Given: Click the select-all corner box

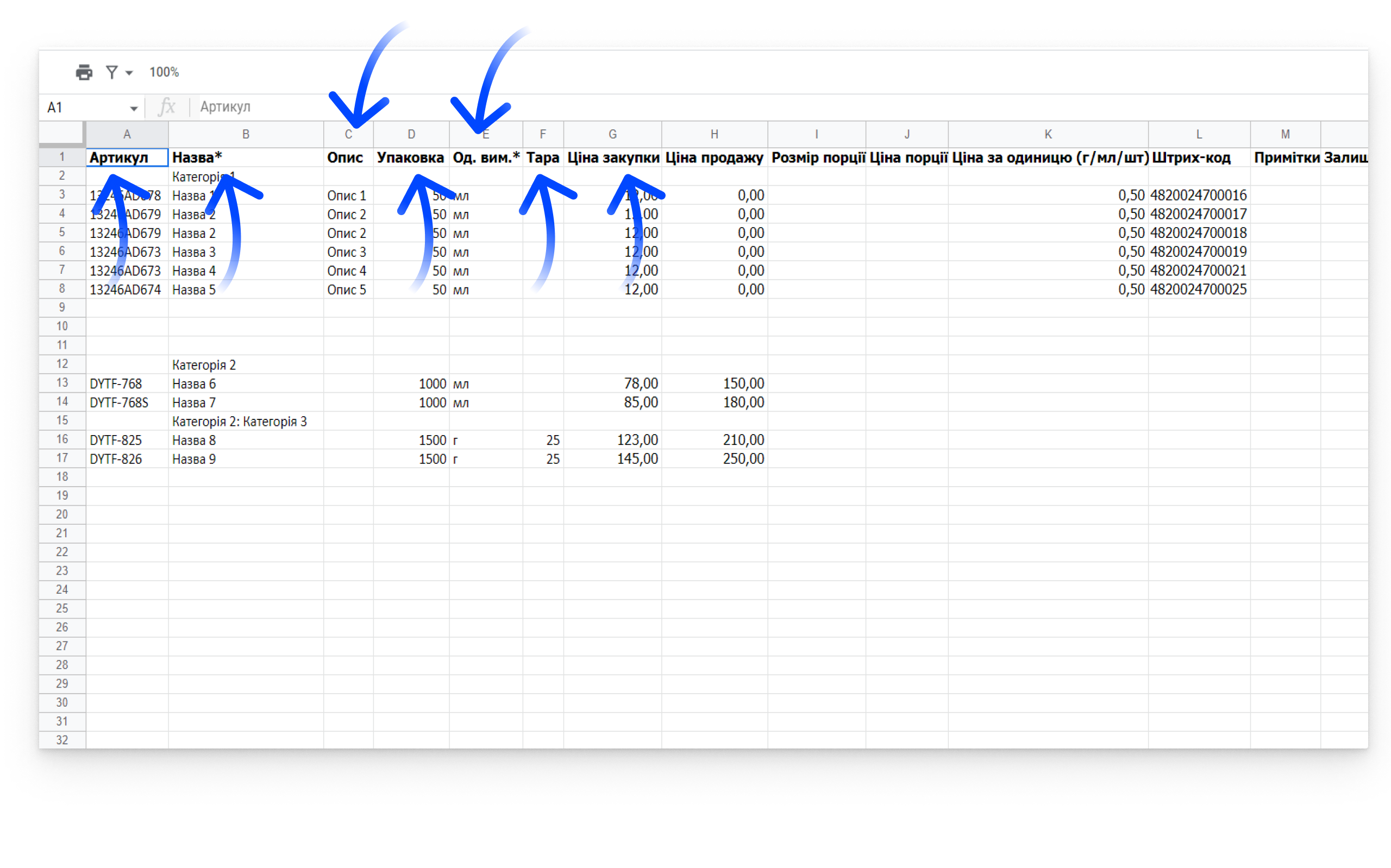Looking at the screenshot, I should [x=62, y=134].
